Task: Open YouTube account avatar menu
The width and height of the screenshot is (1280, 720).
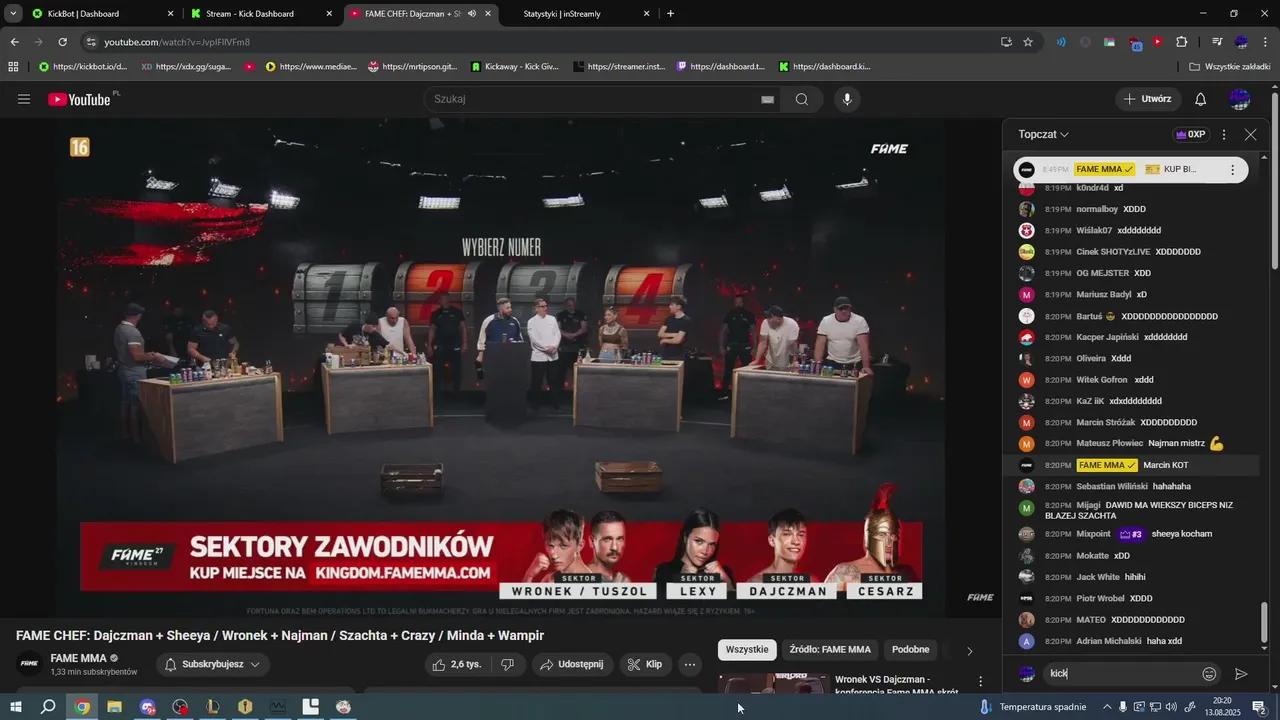Action: click(x=1240, y=99)
